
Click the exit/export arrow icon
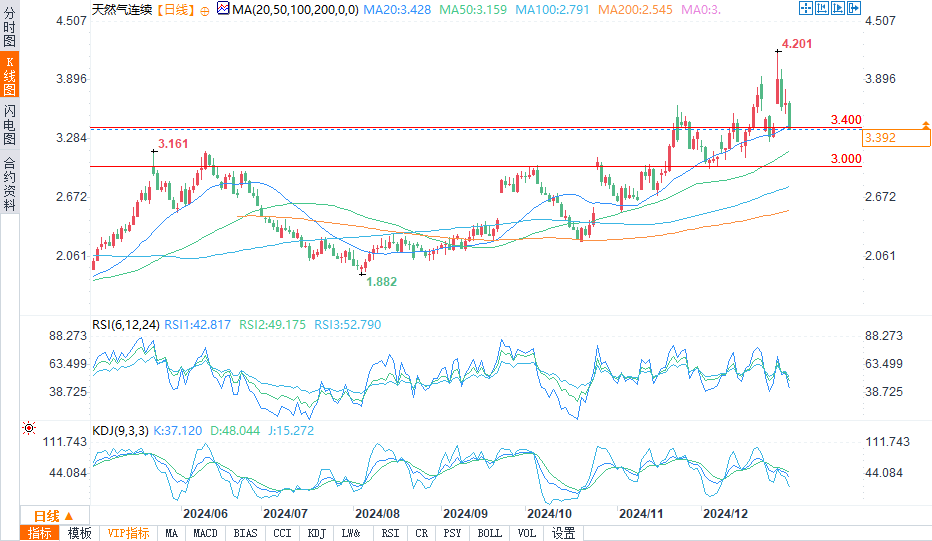coord(854,8)
